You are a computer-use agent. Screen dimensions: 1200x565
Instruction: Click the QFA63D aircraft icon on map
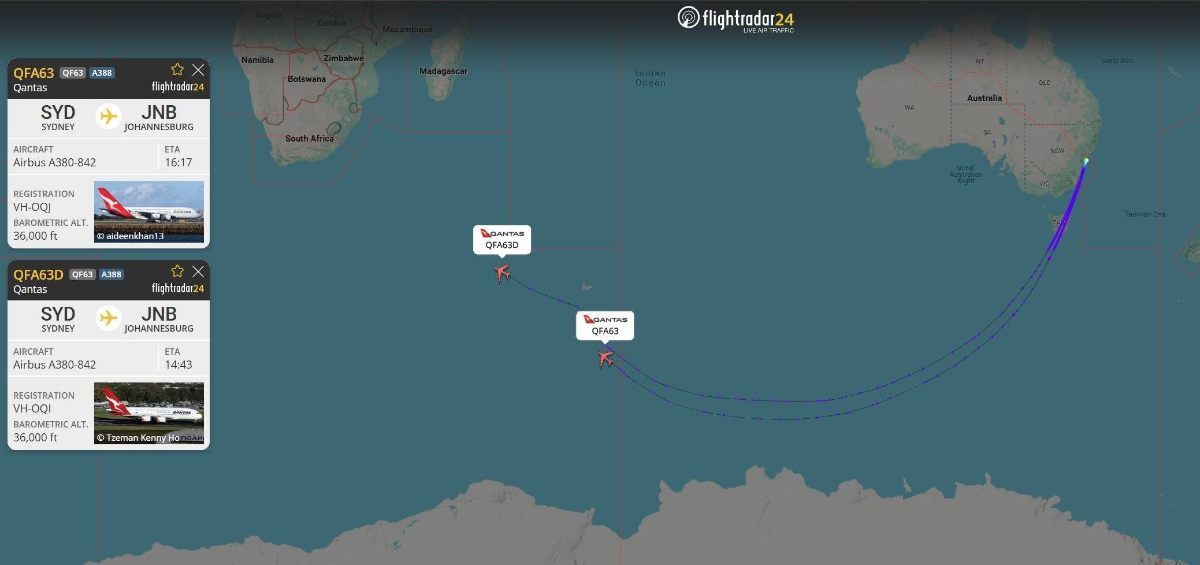(502, 272)
